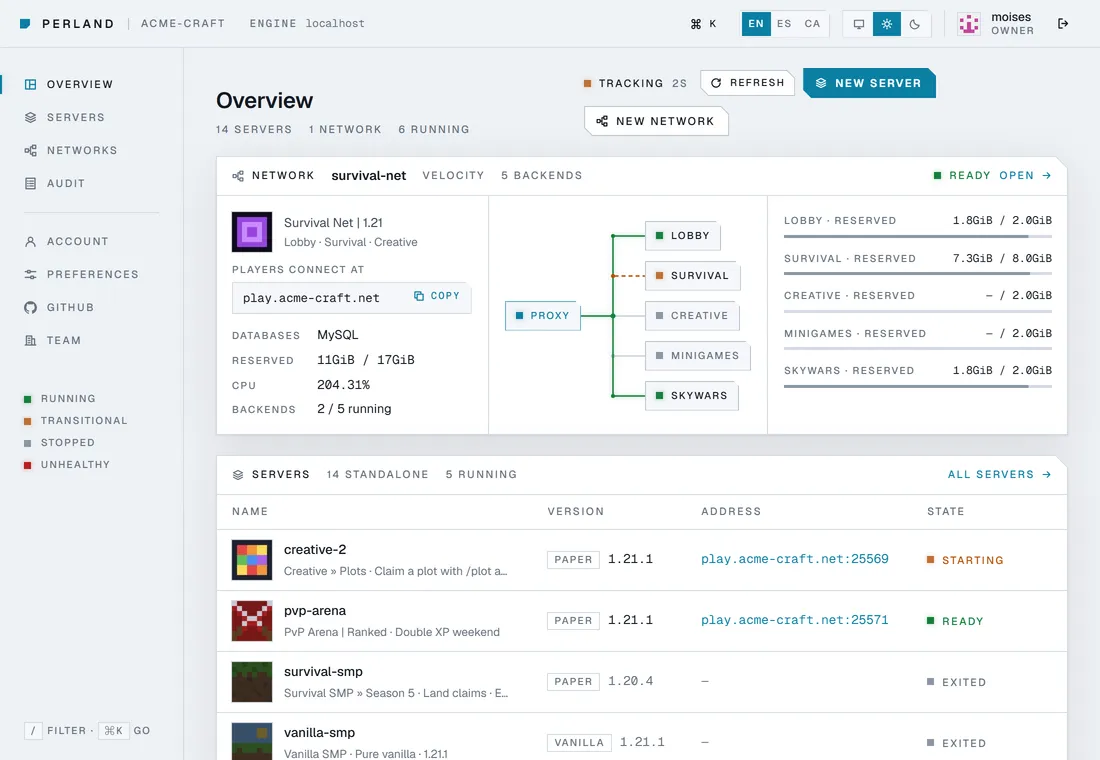The height and width of the screenshot is (760, 1100).
Task: Click the logout icon
Action: click(x=1063, y=24)
